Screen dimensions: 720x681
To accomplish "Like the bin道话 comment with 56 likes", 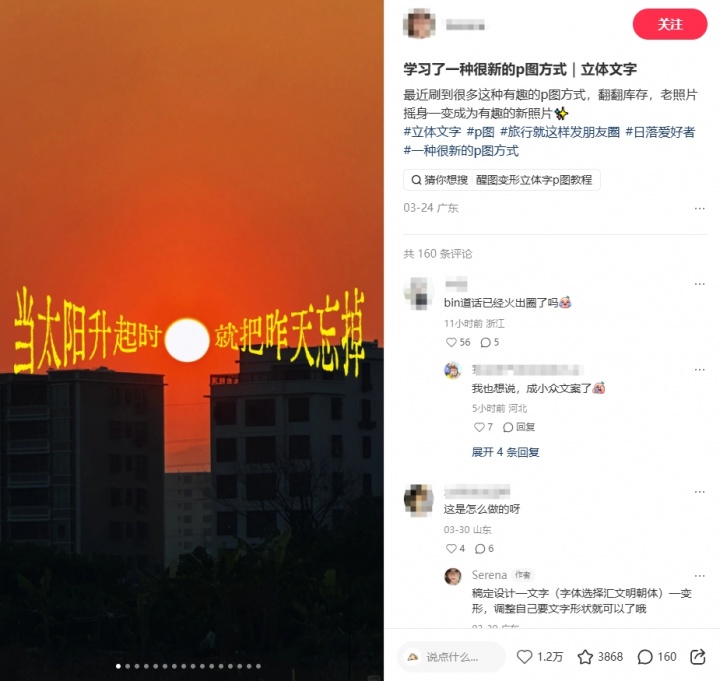I will (451, 342).
